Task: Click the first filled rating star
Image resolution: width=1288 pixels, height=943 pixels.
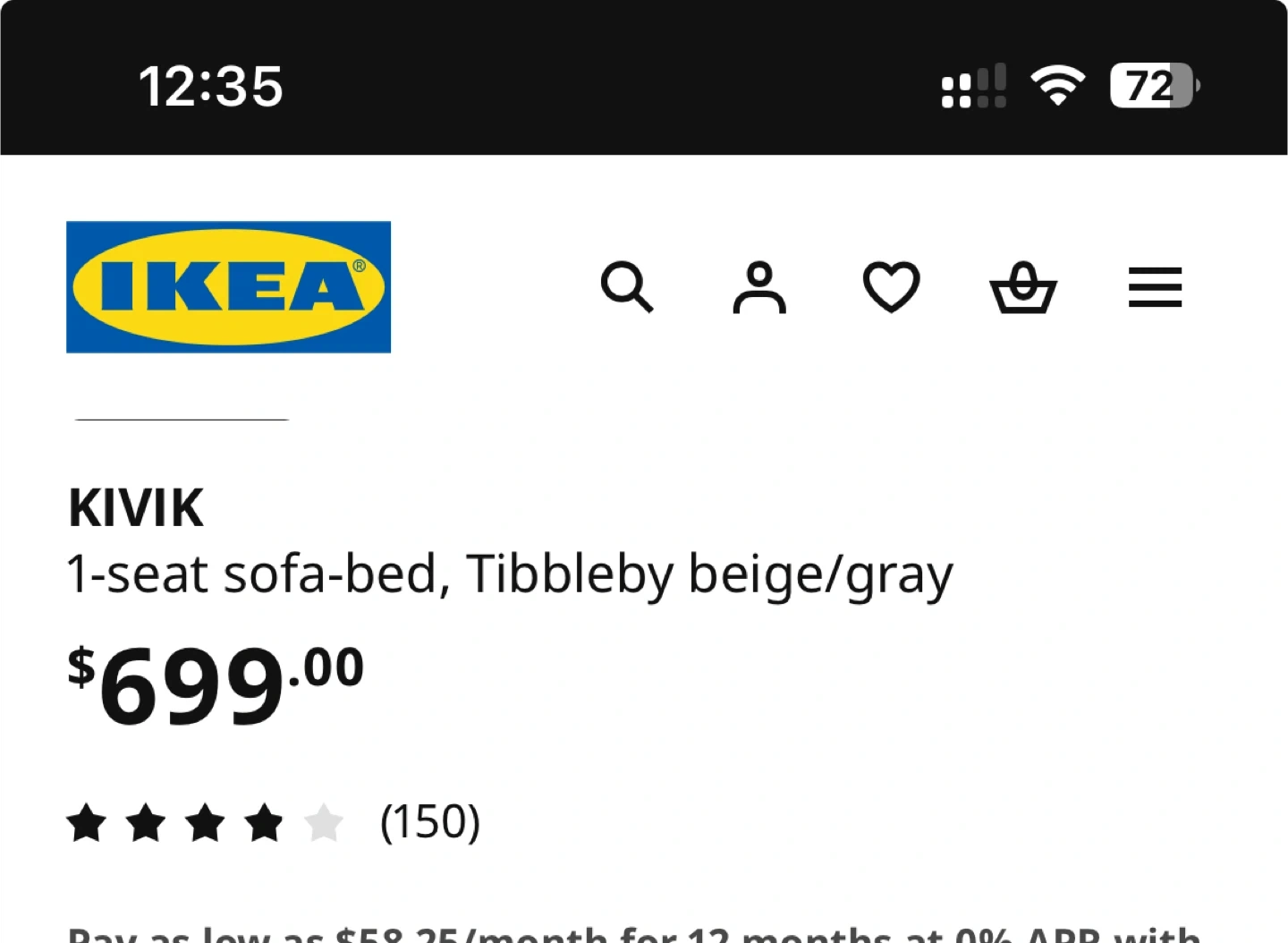Action: [x=87, y=822]
